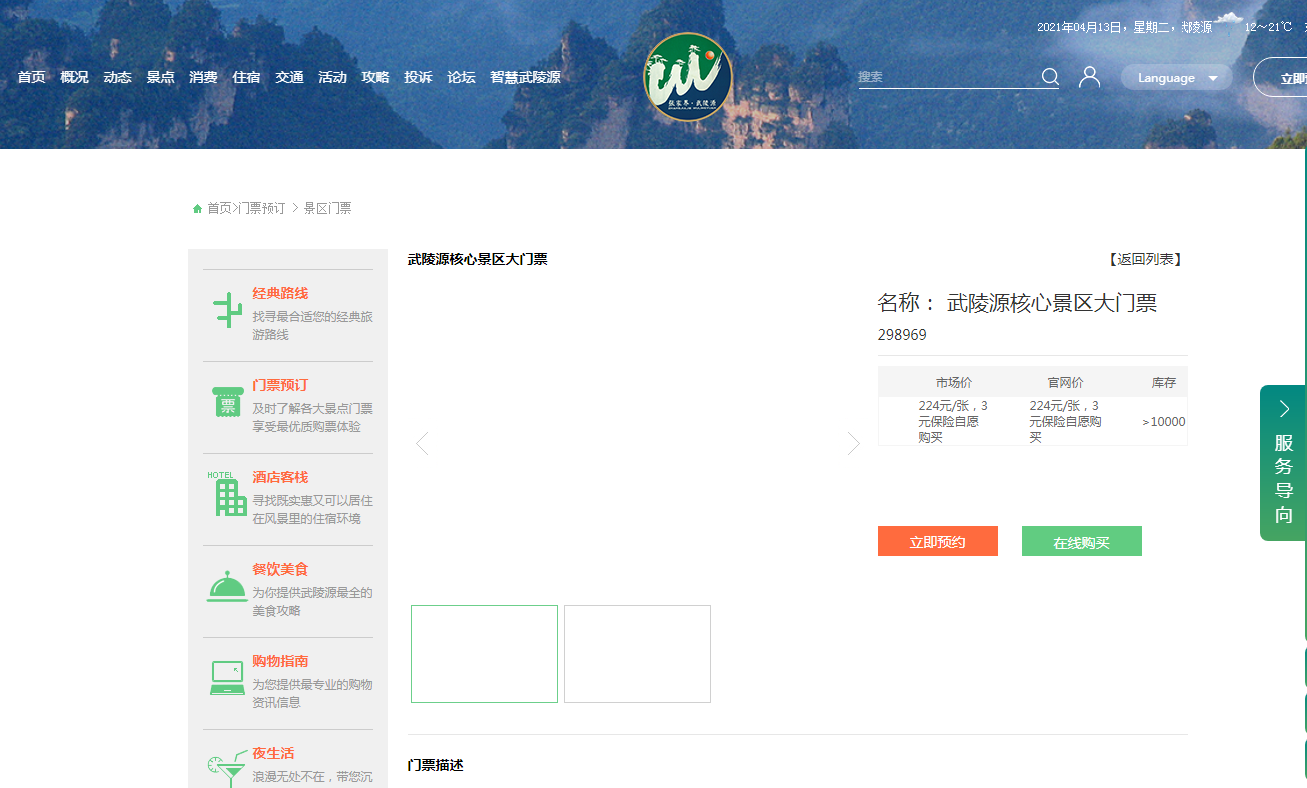Open 智慧武陵源 in the top navigation

[525, 77]
